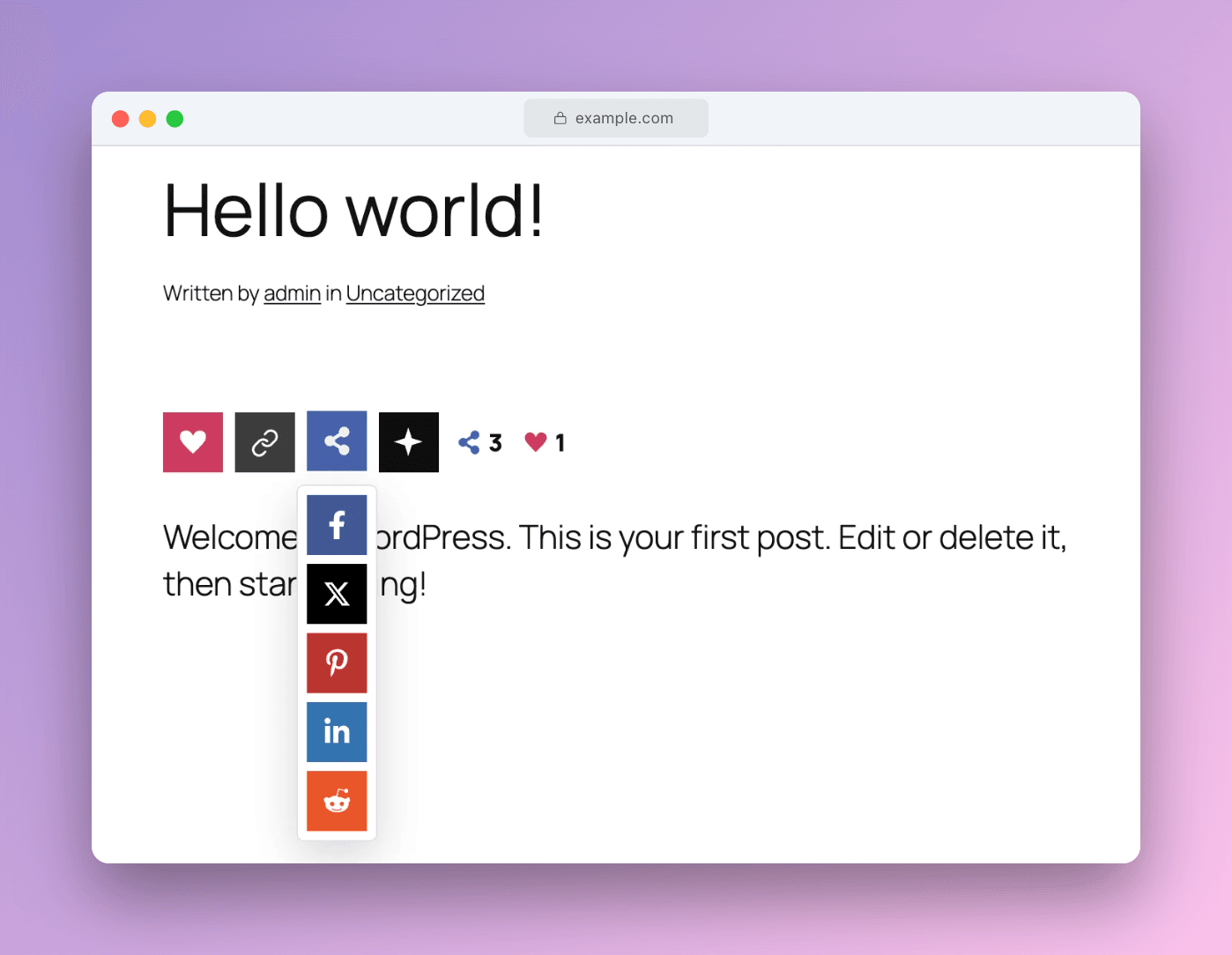The width and height of the screenshot is (1232, 955).
Task: Open the admin author link
Action: pos(292,293)
